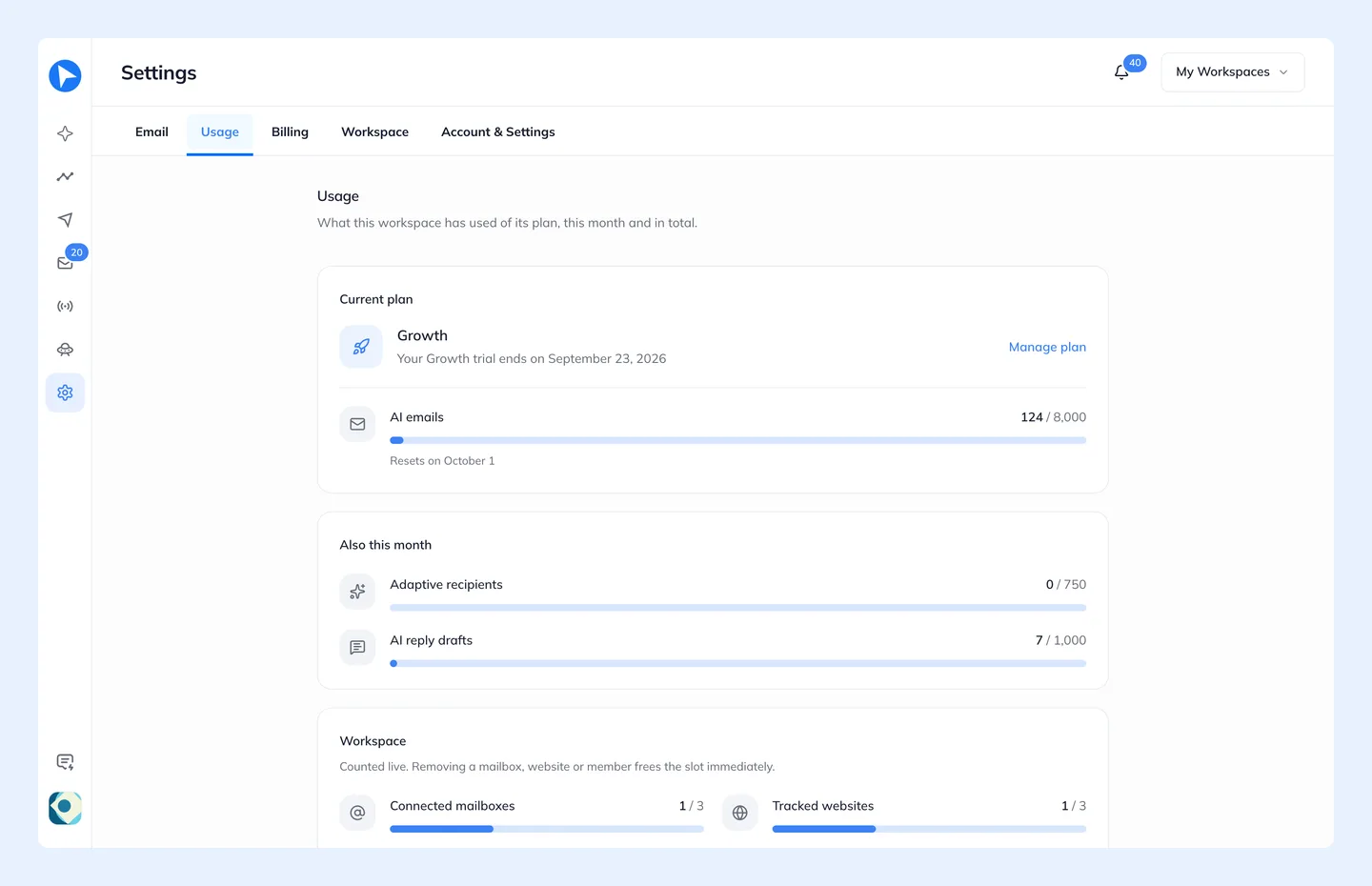Open the chat feedback icon near sidebar bottom

coord(65,762)
